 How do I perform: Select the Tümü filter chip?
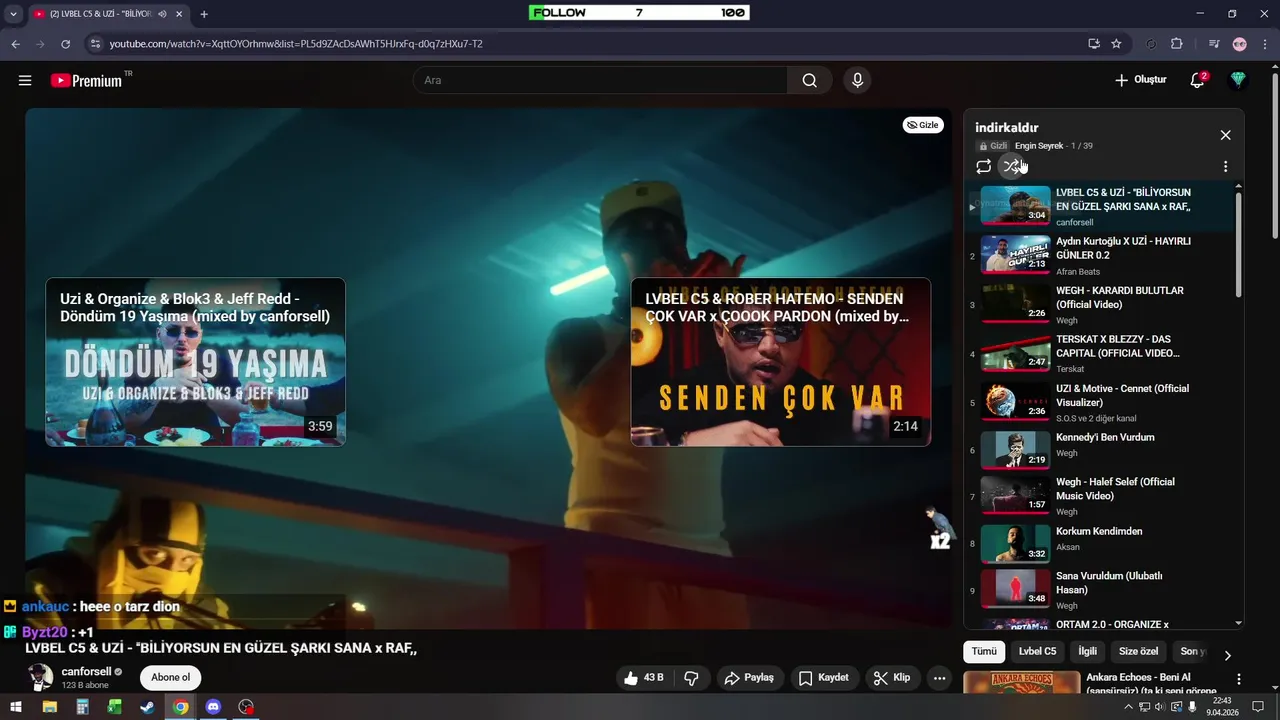coord(984,652)
